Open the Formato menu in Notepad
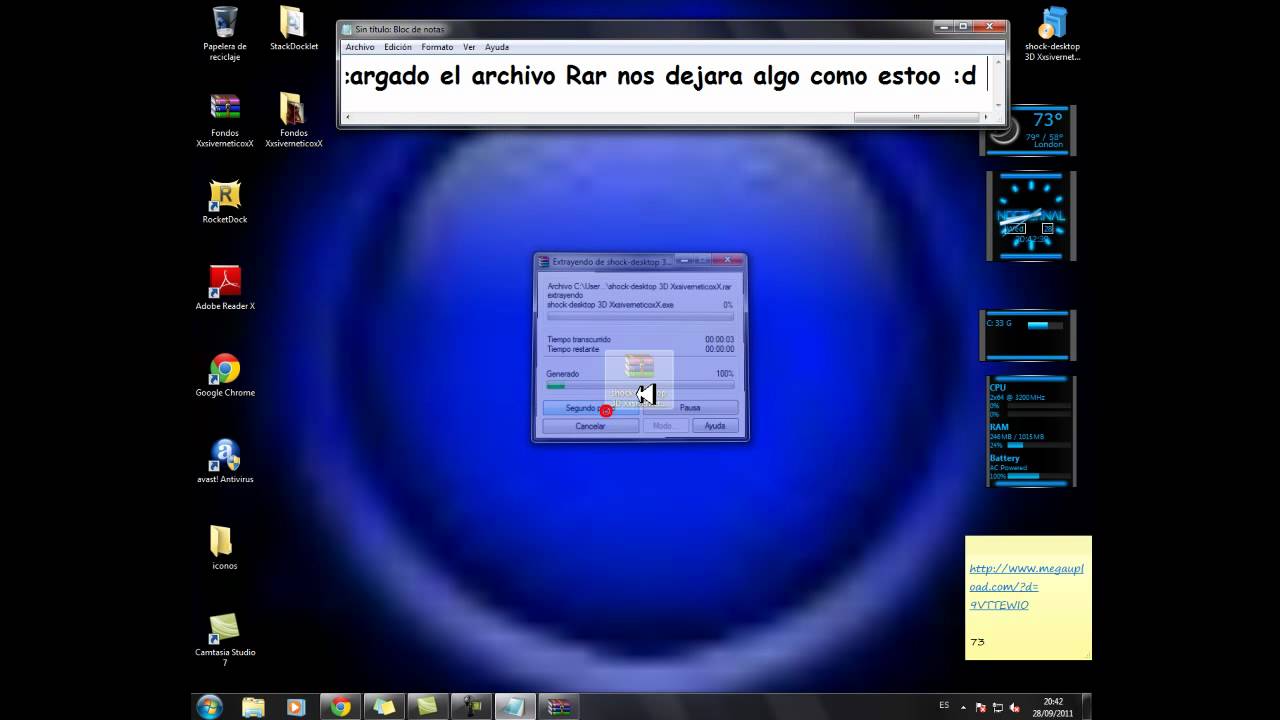 point(437,47)
